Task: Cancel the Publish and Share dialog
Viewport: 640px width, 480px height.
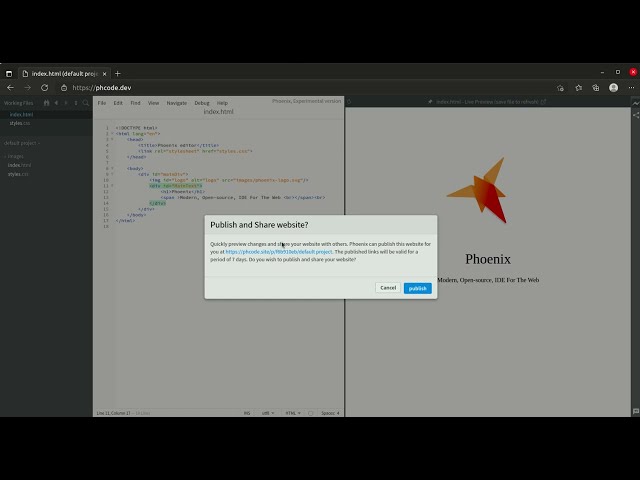Action: 388,288
